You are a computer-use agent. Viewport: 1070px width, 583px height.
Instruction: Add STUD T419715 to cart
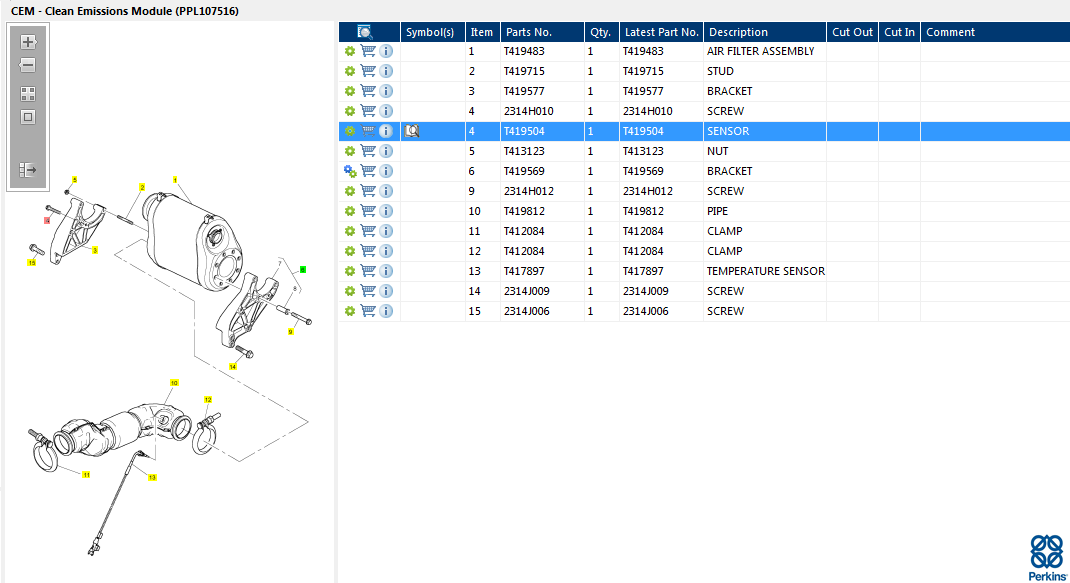point(368,71)
